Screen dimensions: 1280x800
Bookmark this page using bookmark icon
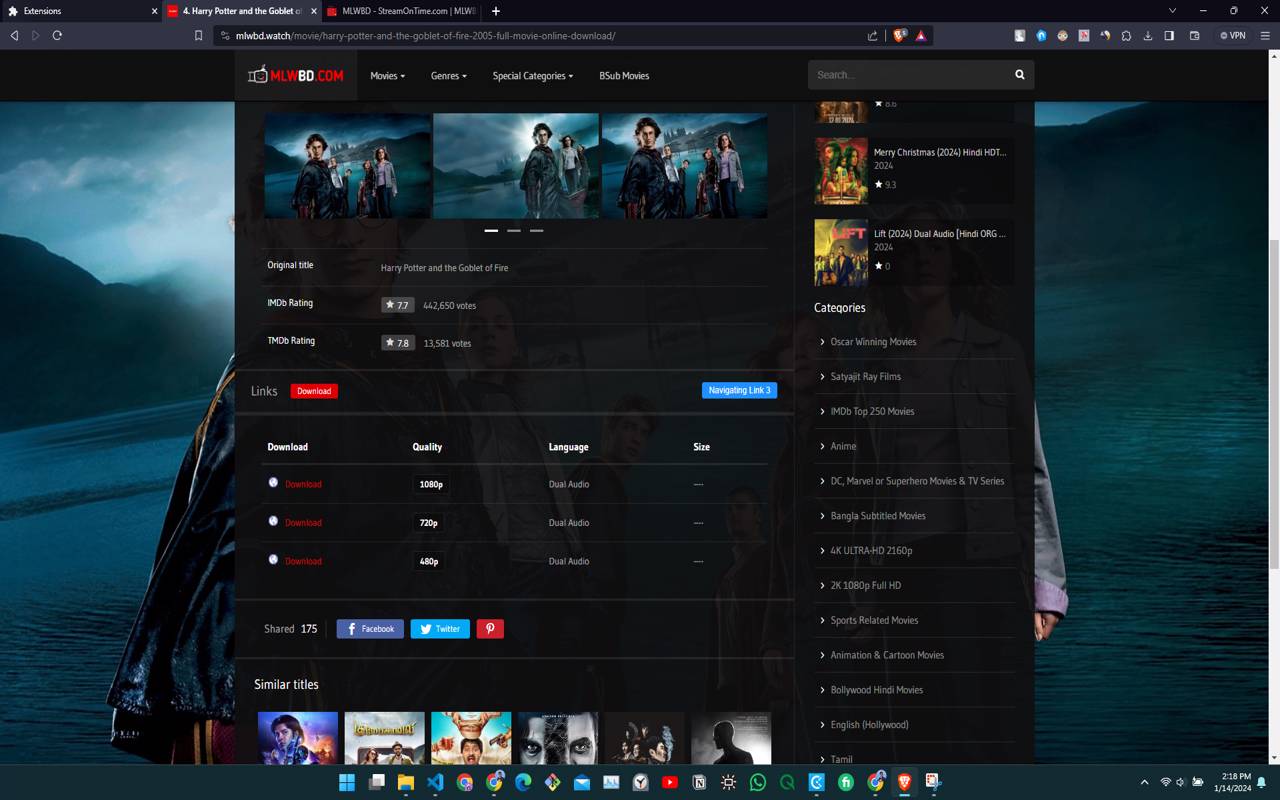tap(198, 35)
